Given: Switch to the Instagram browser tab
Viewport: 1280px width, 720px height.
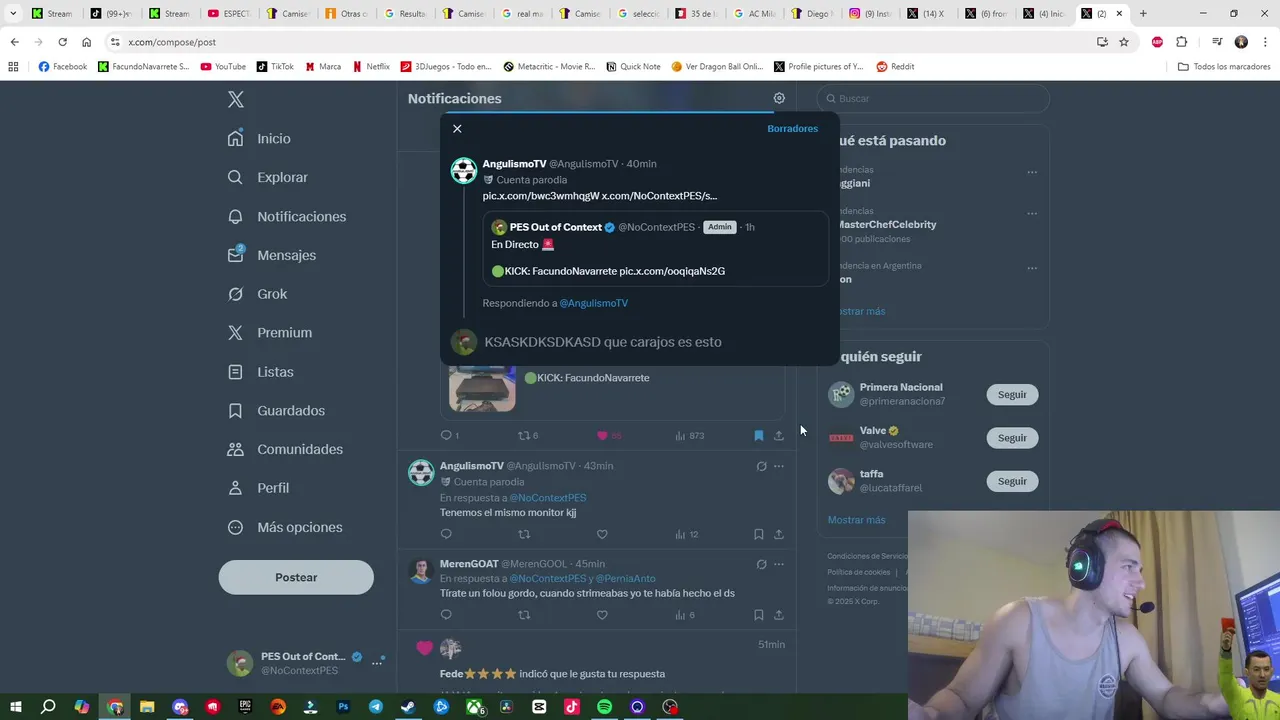Looking at the screenshot, I should click(x=869, y=14).
